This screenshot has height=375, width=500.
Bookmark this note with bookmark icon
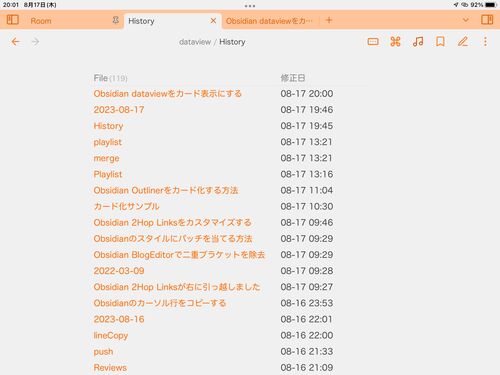tap(440, 42)
